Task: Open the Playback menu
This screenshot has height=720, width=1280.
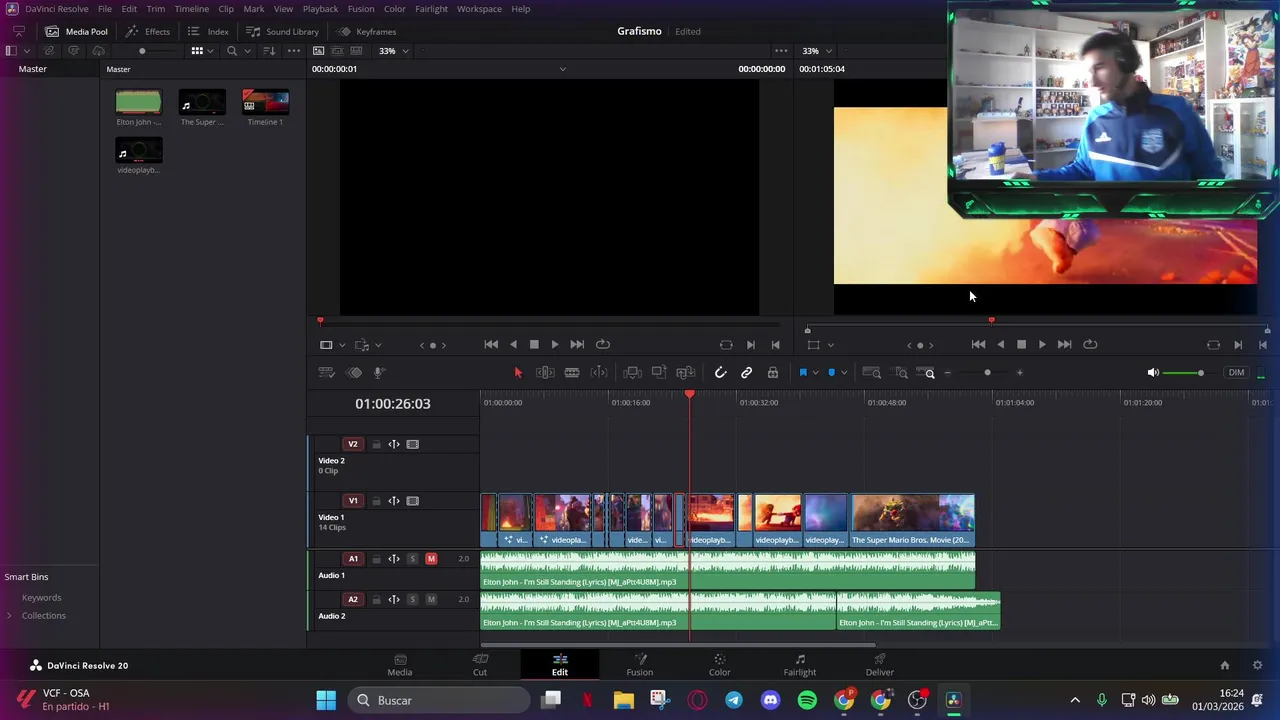Action: point(320,9)
